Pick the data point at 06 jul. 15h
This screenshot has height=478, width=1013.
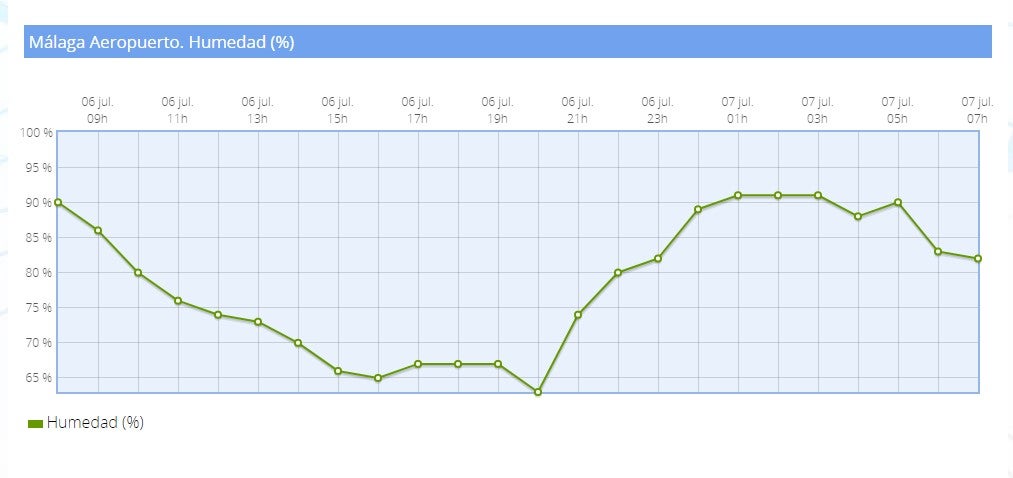[338, 371]
